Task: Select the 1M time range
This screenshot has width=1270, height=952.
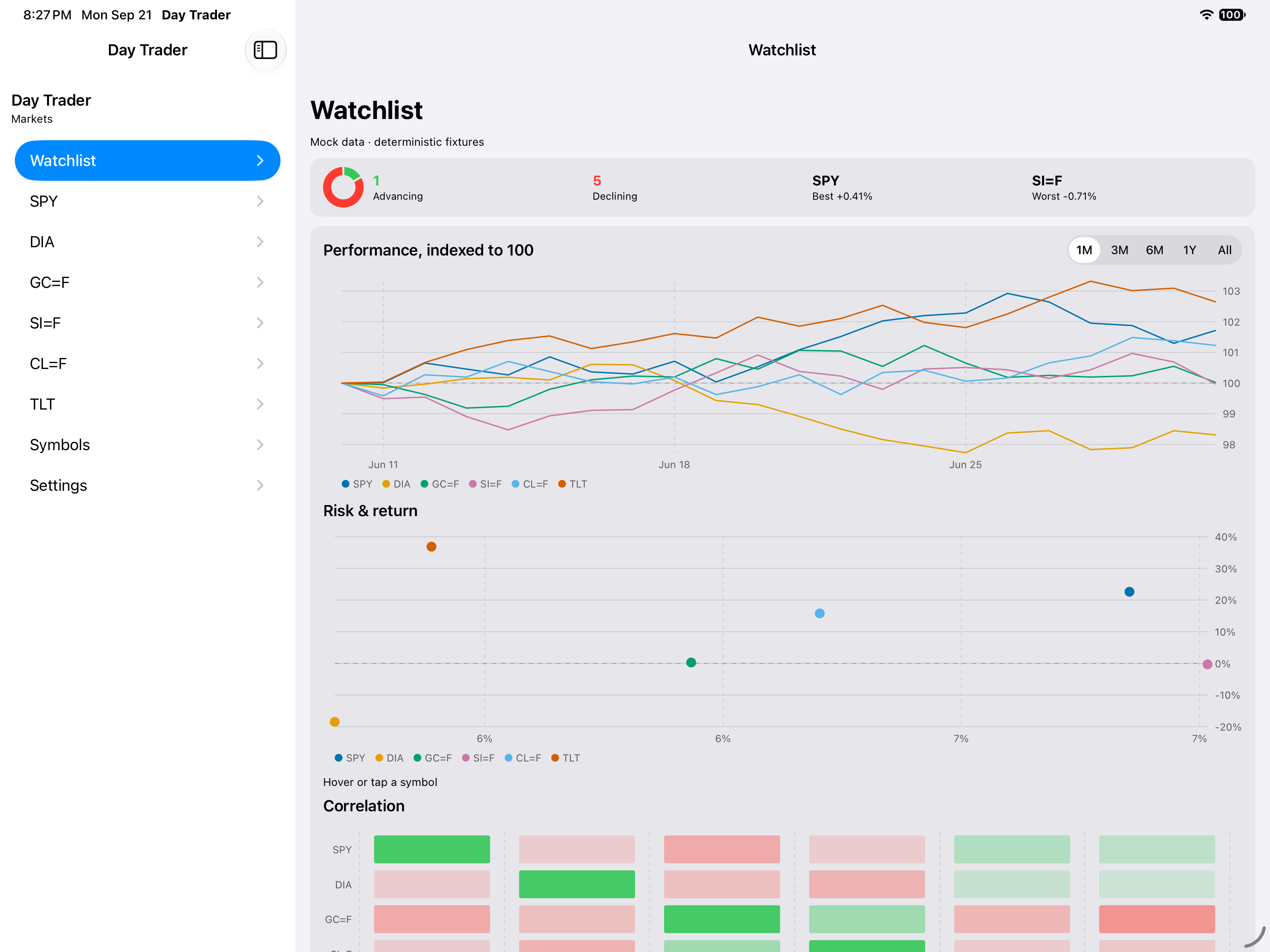Action: (1084, 250)
